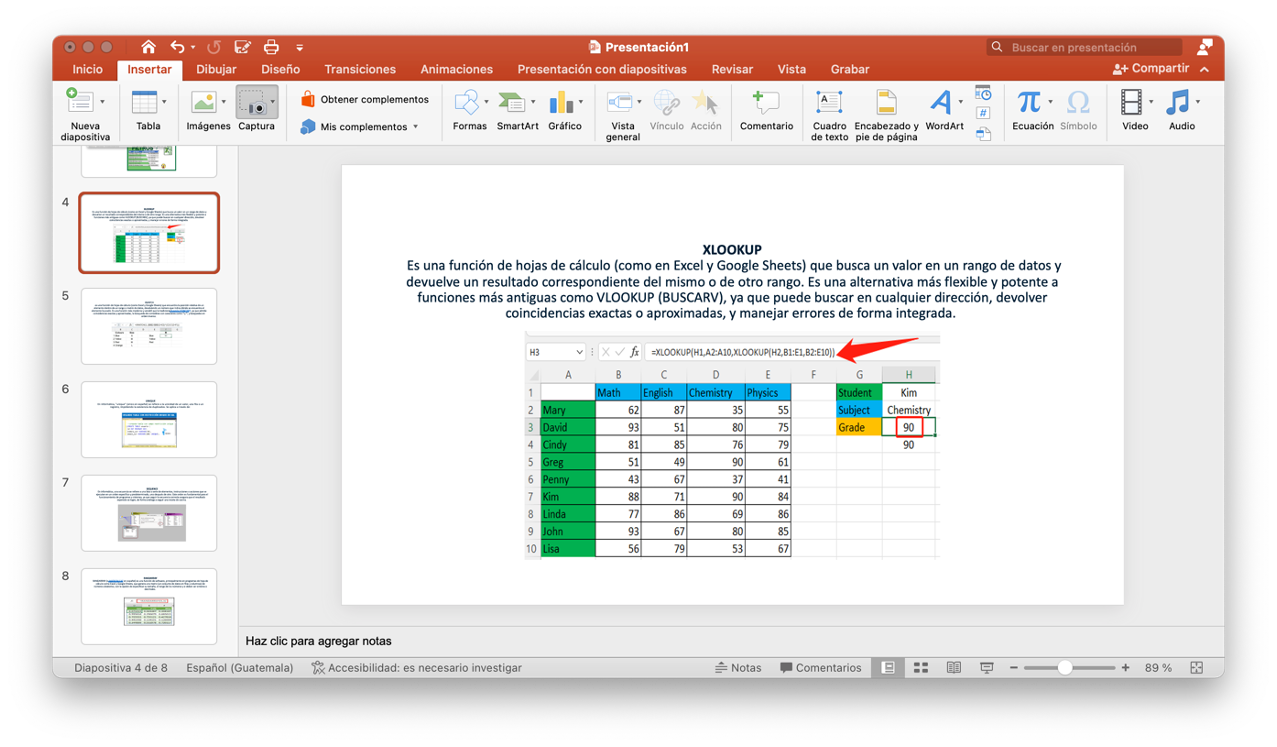Toggle the Notas pane in status bar
The height and width of the screenshot is (747, 1277).
(x=738, y=668)
